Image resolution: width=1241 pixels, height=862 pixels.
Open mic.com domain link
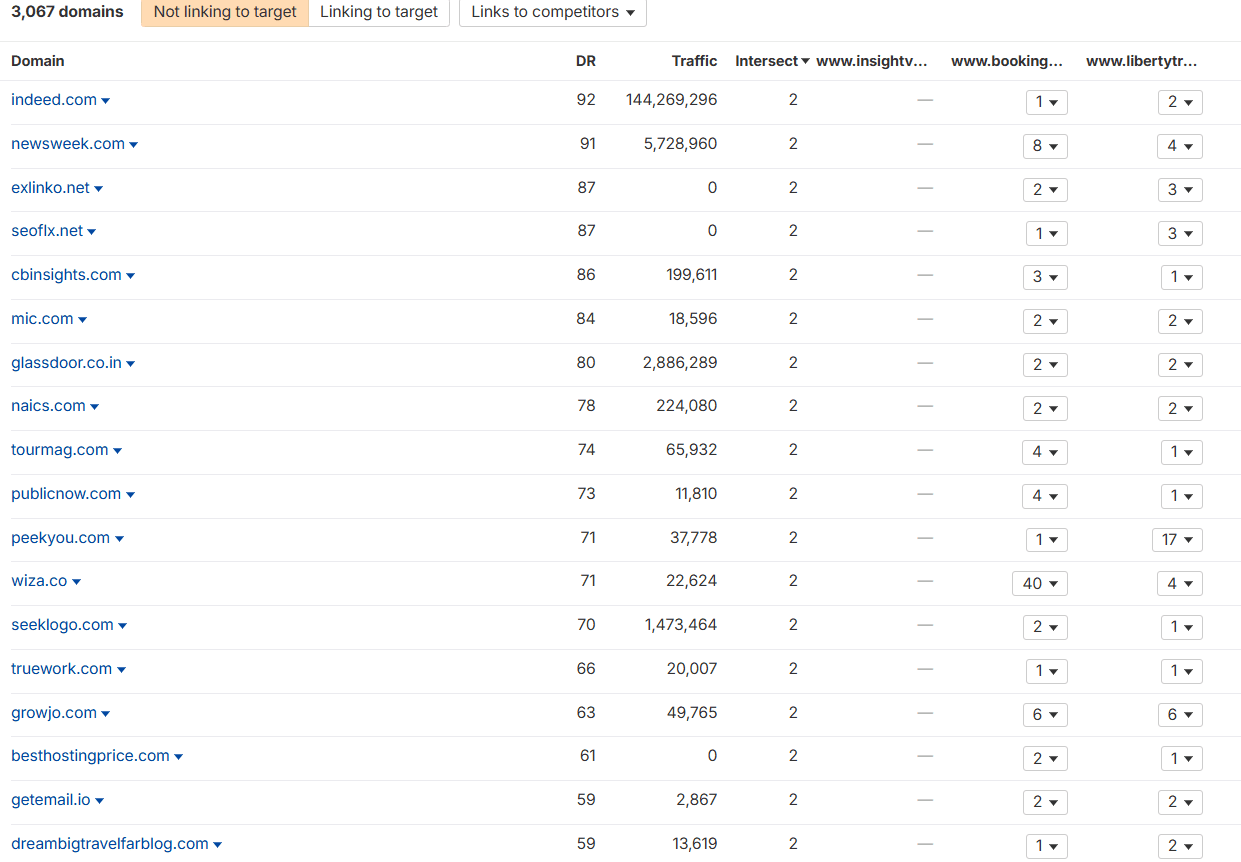[x=42, y=319]
